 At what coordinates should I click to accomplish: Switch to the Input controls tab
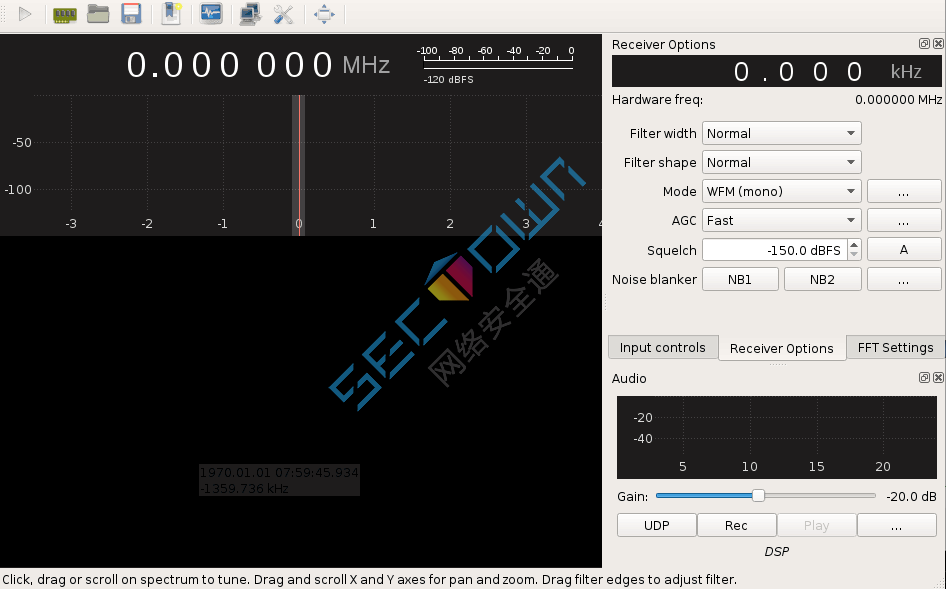pyautogui.click(x=662, y=348)
